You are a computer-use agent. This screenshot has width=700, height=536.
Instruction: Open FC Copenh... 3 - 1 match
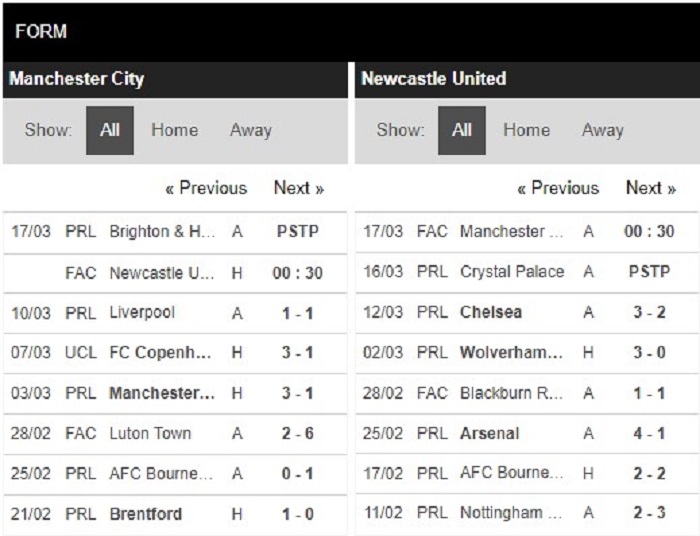[175, 353]
